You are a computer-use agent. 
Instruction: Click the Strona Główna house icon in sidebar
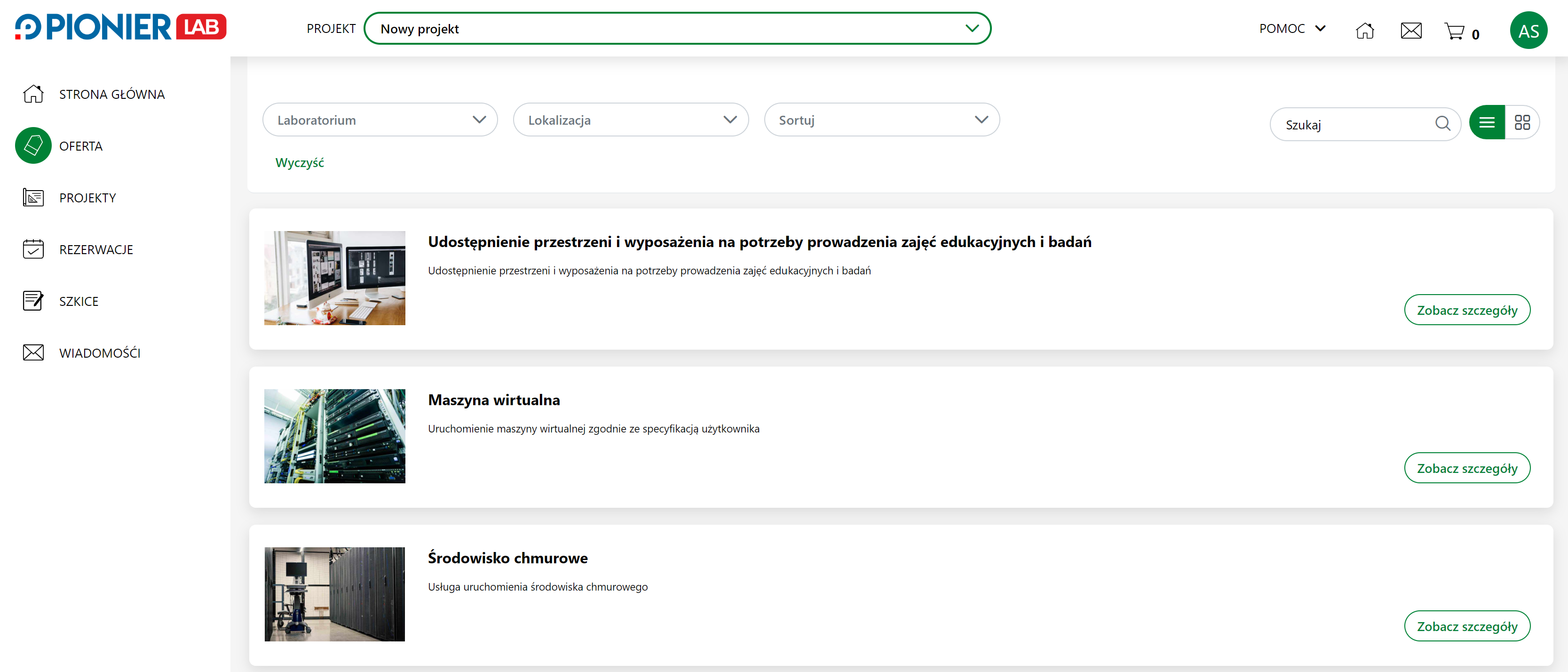33,94
